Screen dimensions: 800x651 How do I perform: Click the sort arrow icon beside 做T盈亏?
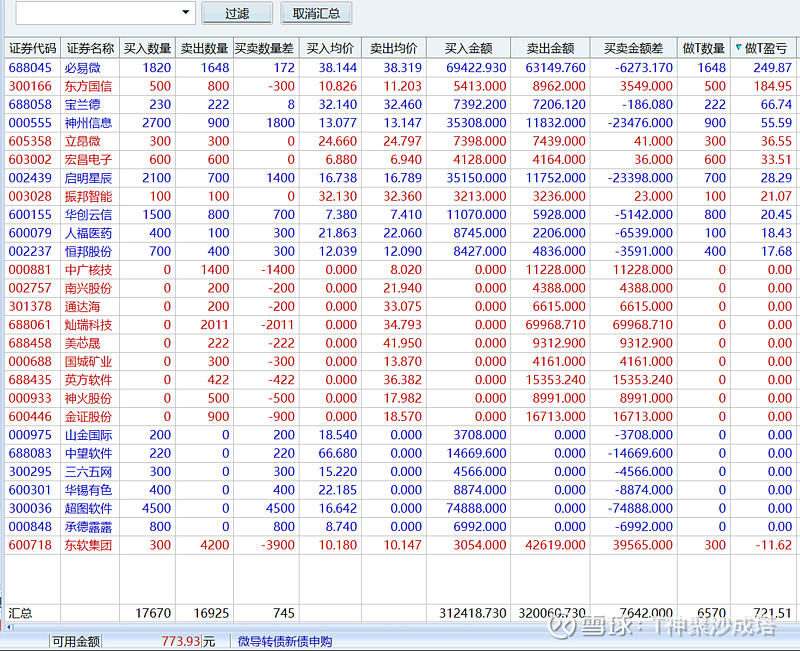(x=738, y=47)
